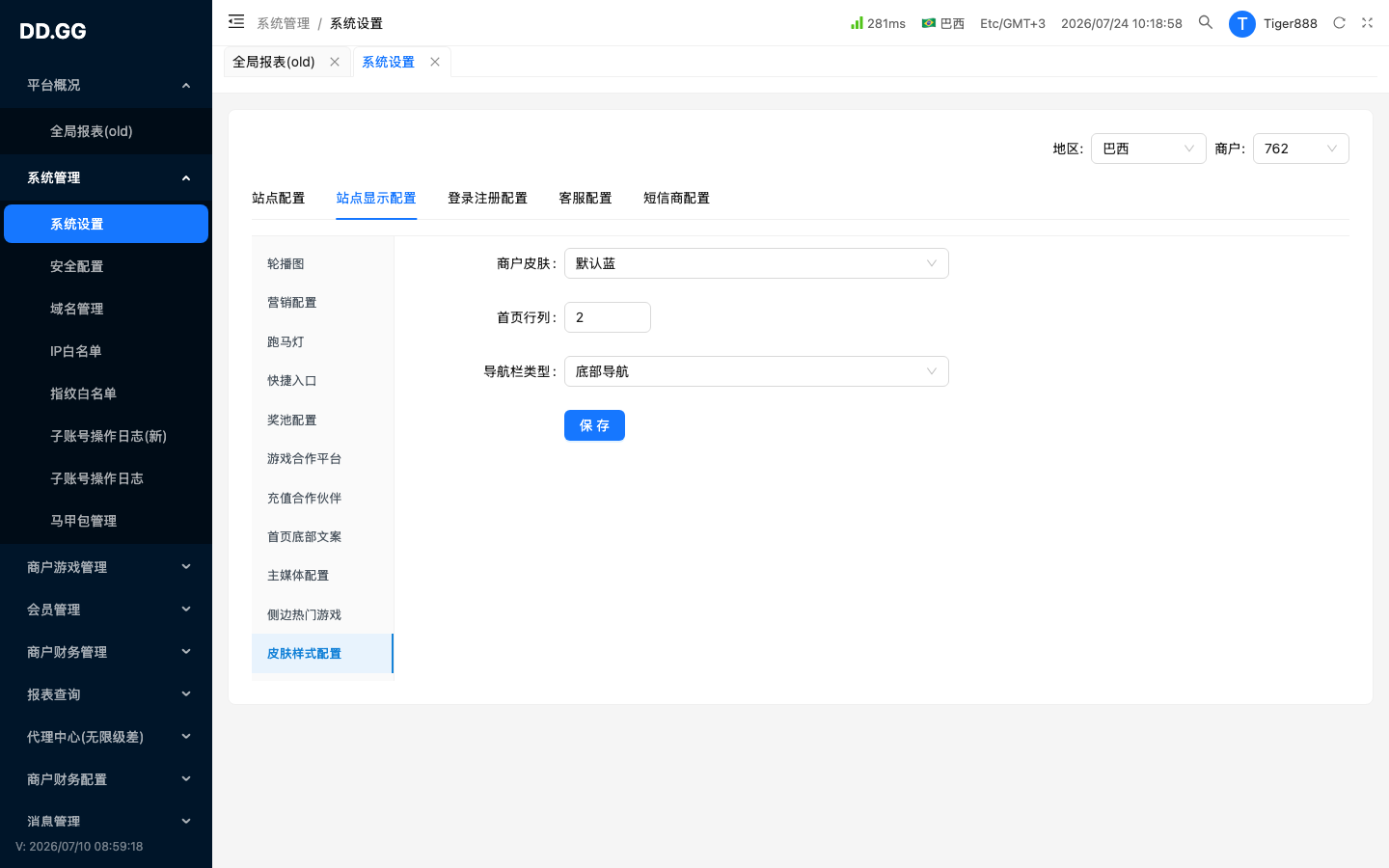The height and width of the screenshot is (868, 1389).
Task: Select 侧边热门游戏 in the settings list
Action: point(322,614)
